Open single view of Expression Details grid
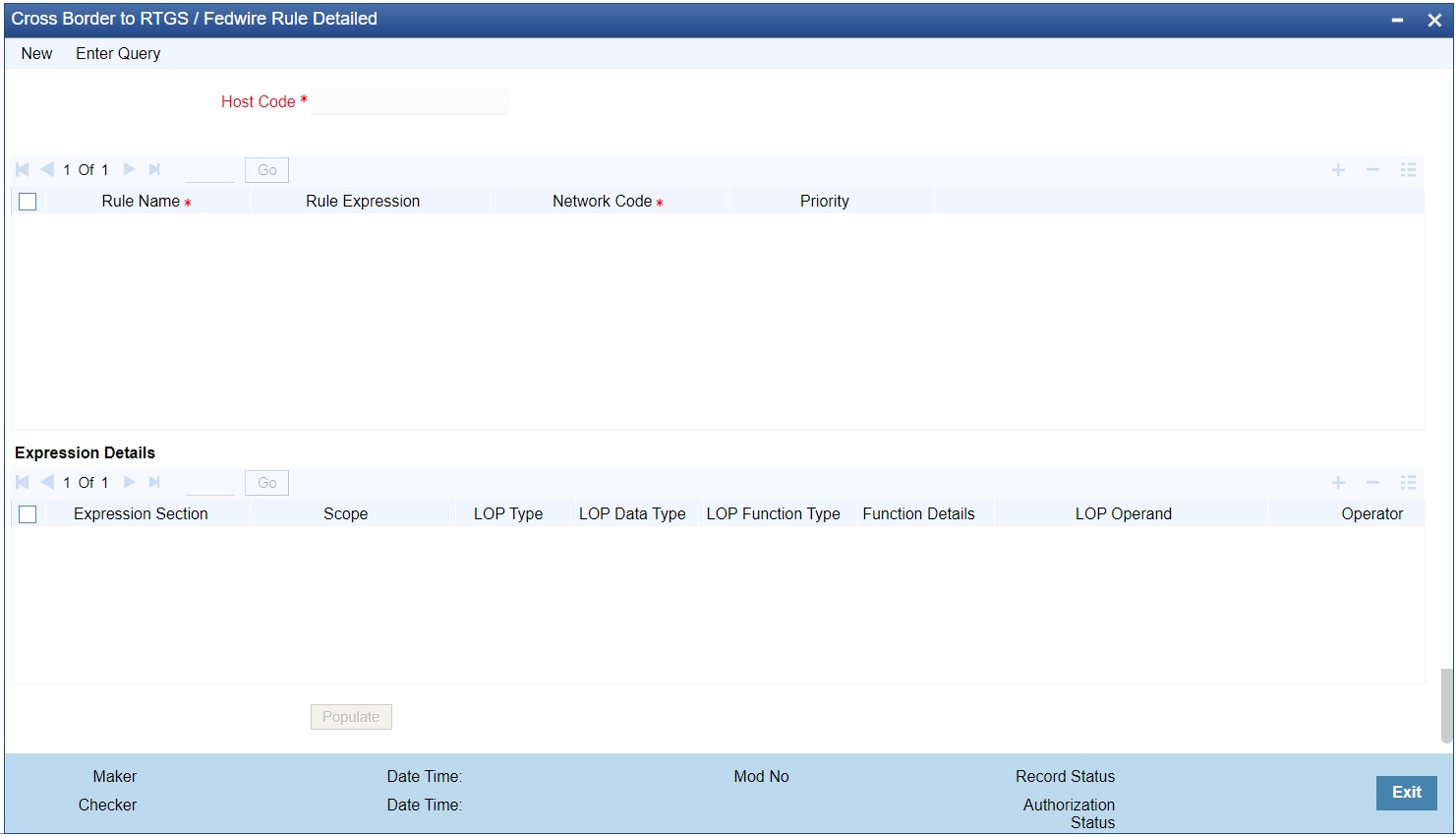This screenshot has width=1456, height=837. click(x=1408, y=483)
